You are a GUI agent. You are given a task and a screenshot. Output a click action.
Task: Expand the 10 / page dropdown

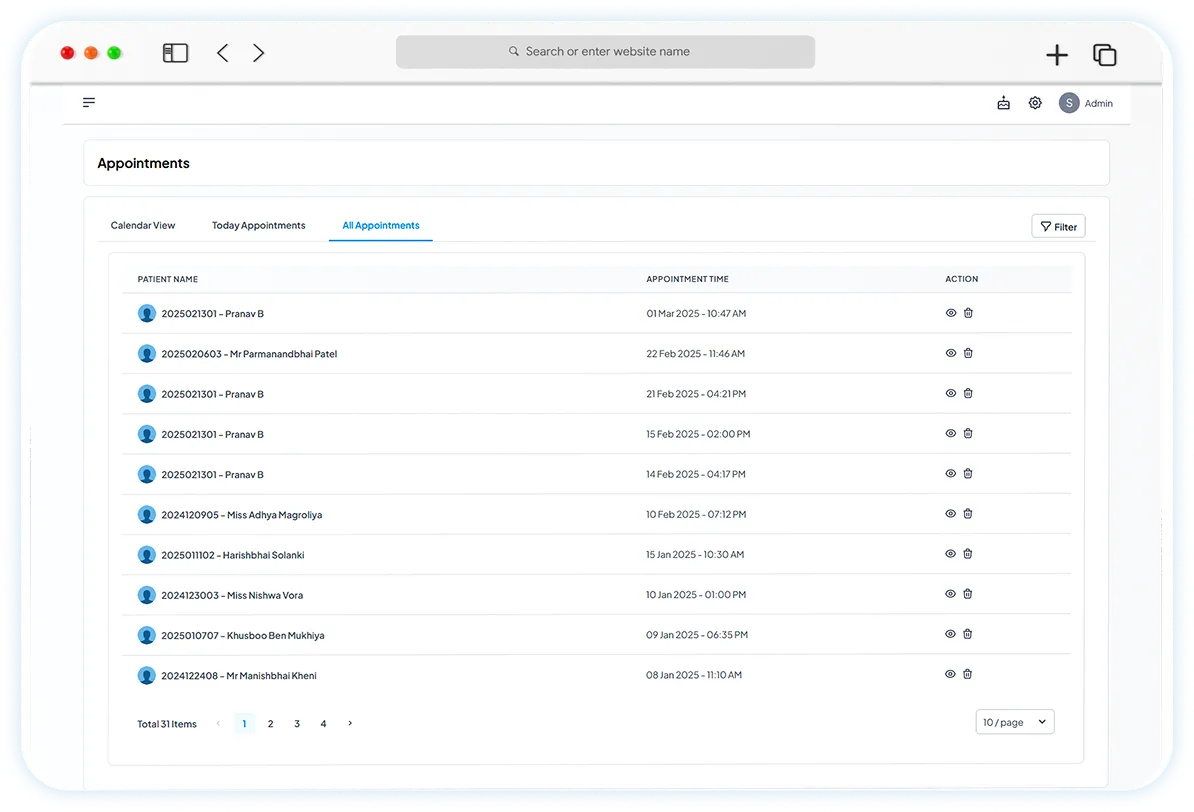(1015, 722)
